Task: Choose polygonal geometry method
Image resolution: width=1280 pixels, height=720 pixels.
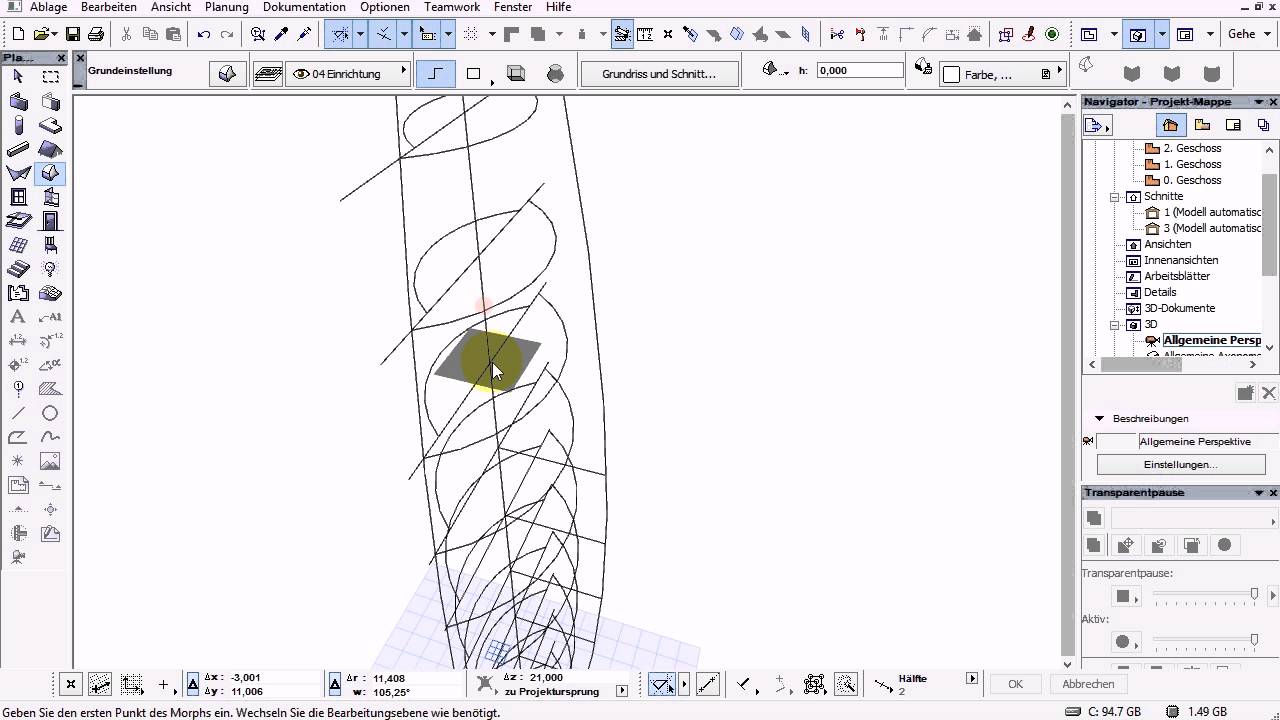Action: 436,74
